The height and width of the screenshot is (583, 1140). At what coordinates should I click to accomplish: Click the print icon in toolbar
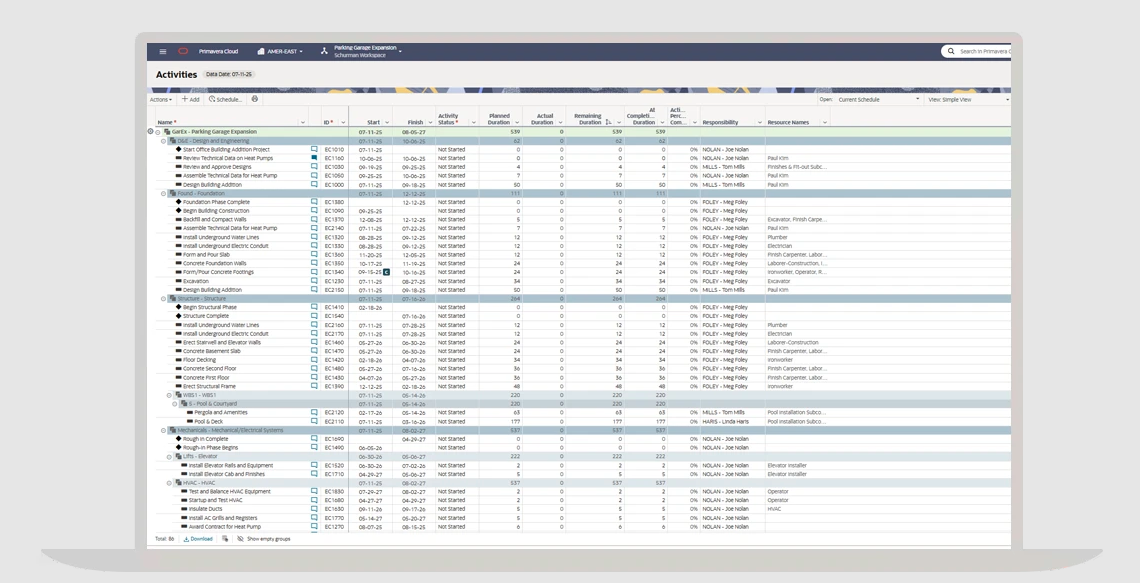(254, 99)
